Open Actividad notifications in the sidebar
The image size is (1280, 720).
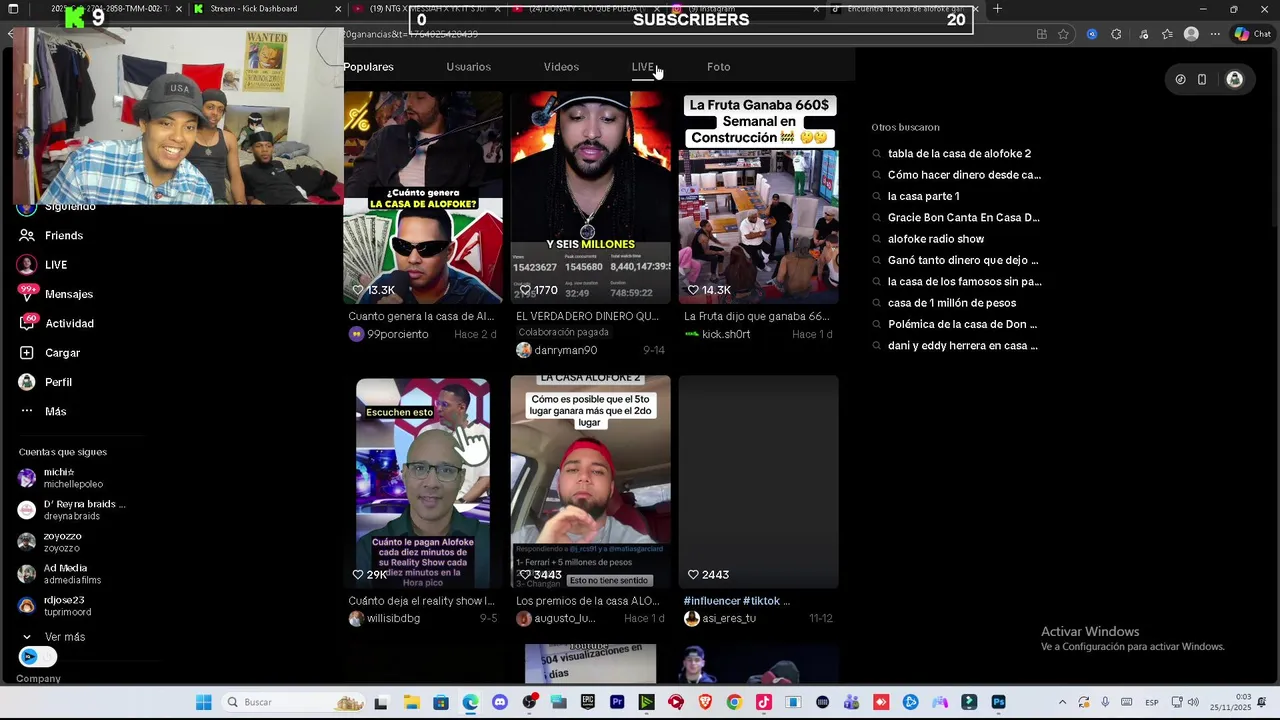tap(57, 323)
